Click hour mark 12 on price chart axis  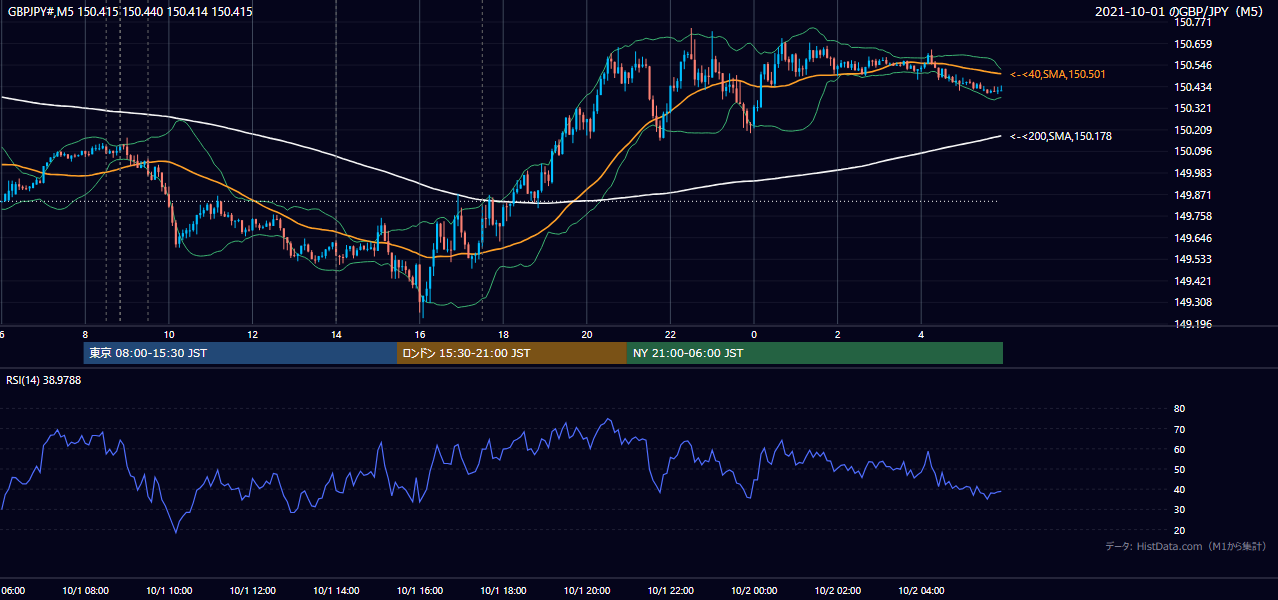252,334
